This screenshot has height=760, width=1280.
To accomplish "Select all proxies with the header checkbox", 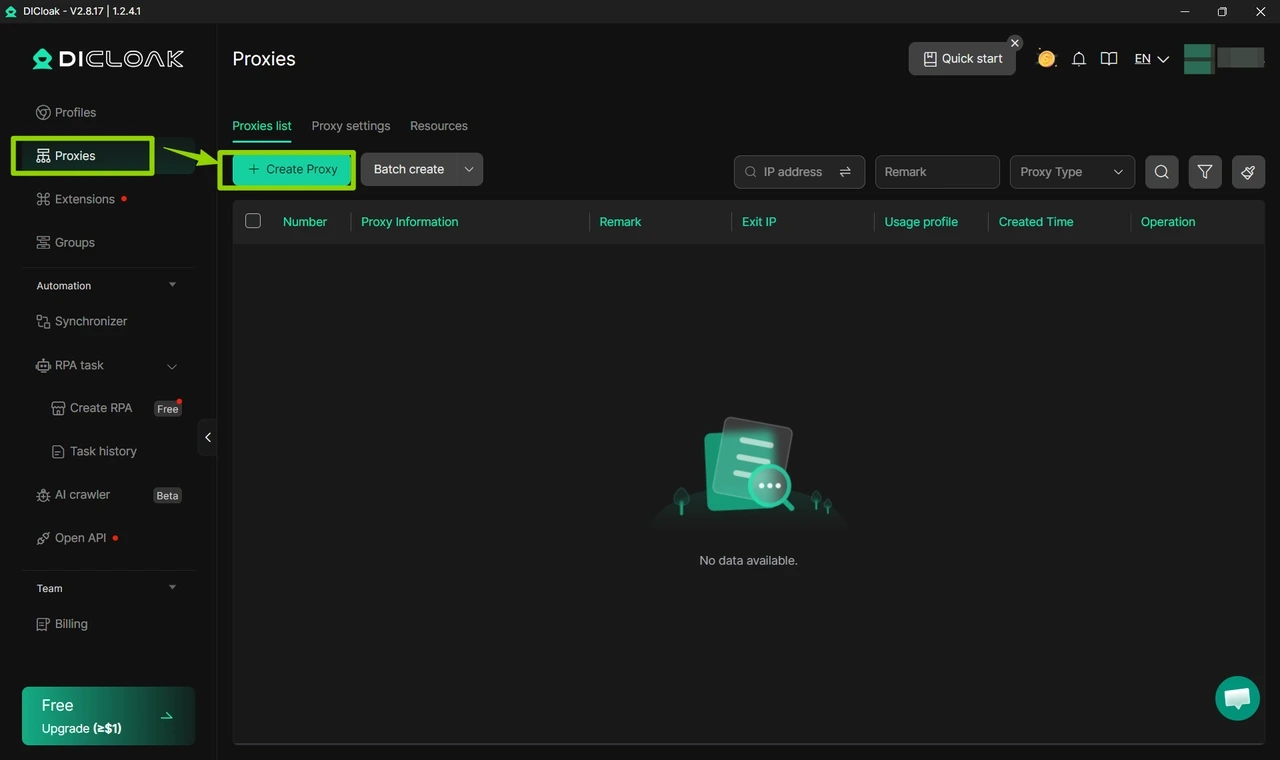I will click(253, 220).
